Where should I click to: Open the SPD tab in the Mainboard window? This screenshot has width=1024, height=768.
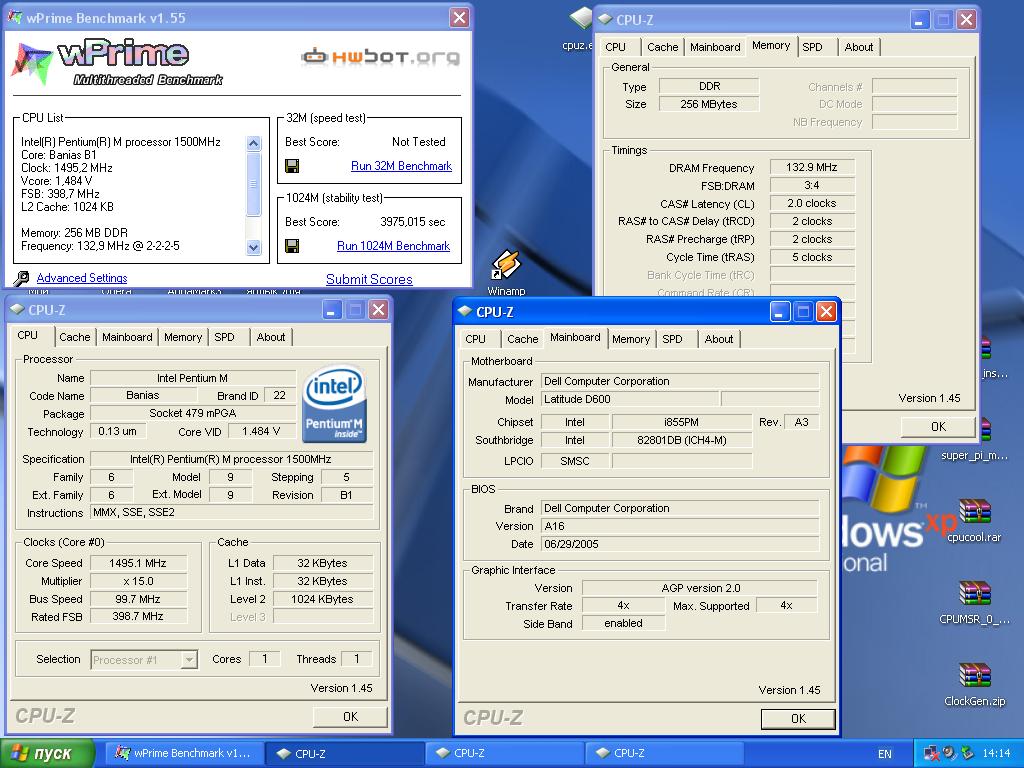pyautogui.click(x=672, y=339)
